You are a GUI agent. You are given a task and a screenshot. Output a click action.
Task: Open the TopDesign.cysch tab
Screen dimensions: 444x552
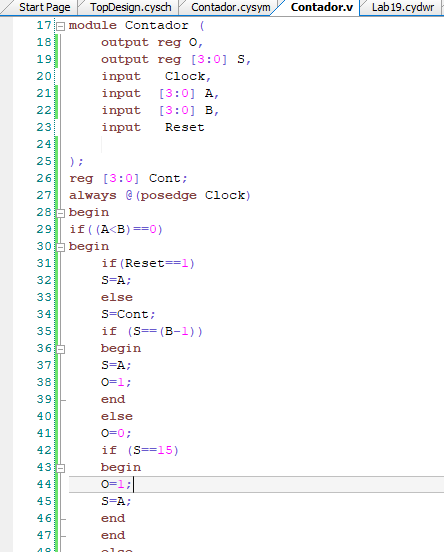131,7
